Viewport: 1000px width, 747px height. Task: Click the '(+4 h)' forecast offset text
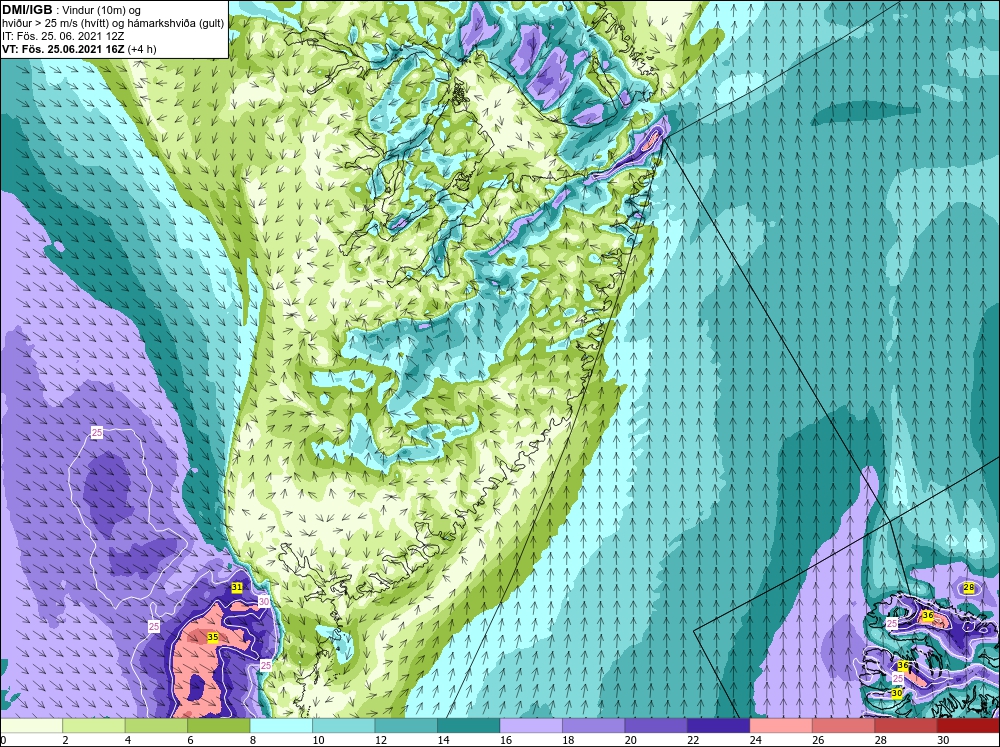142,48
